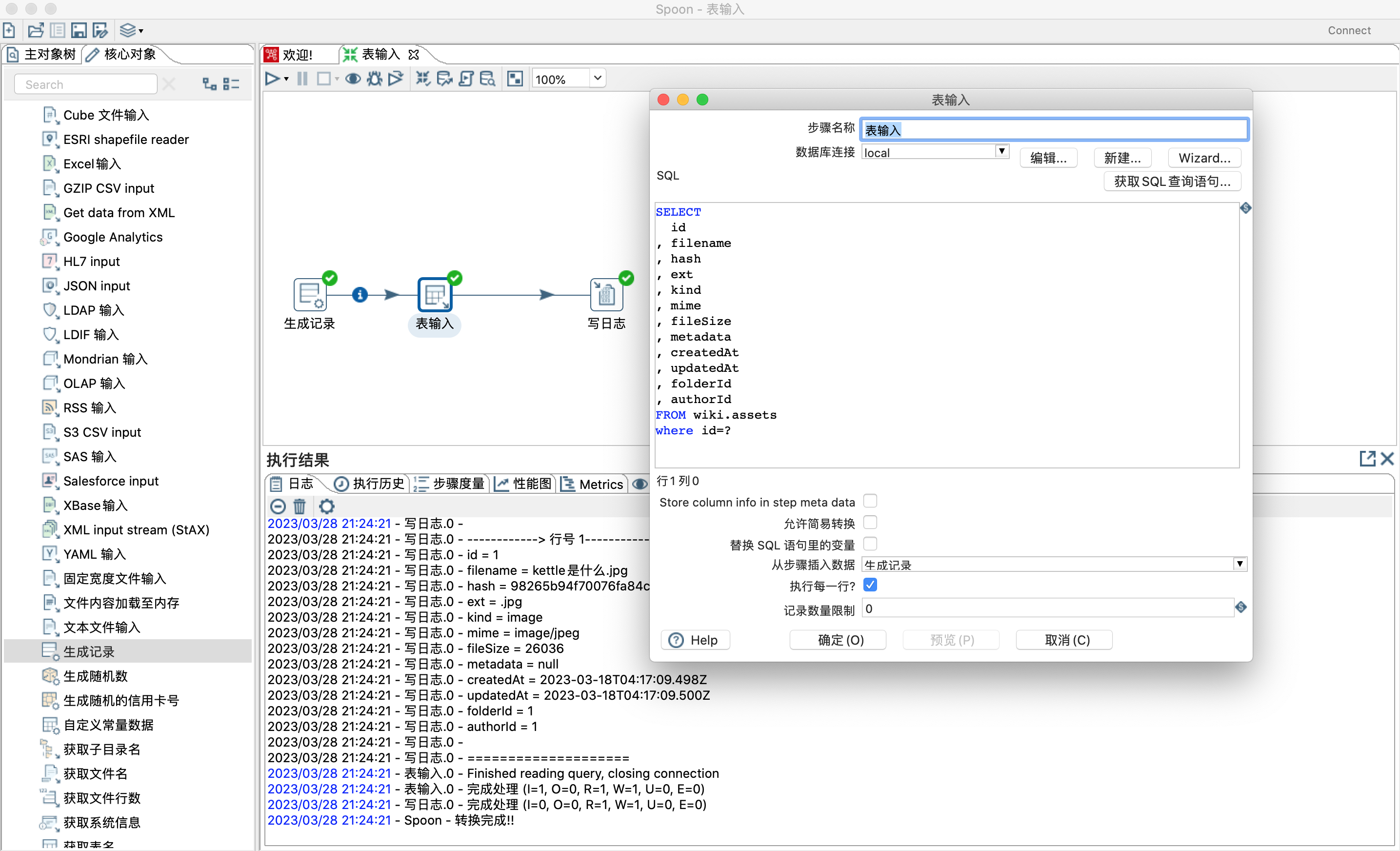Uncheck the 执行每一行? checkbox

click(x=870, y=585)
